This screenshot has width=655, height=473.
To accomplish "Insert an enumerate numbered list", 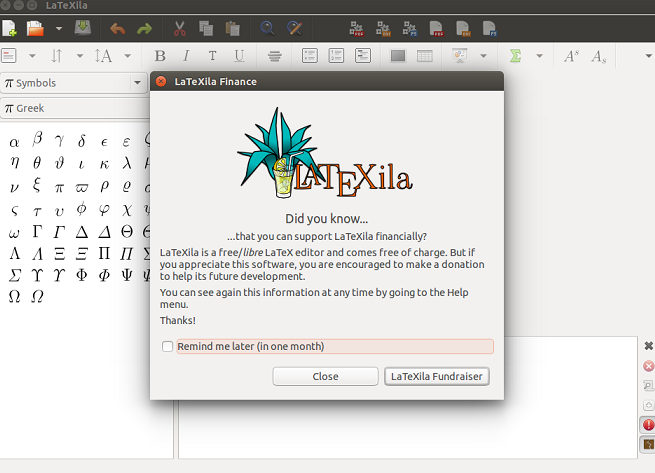I will [336, 56].
